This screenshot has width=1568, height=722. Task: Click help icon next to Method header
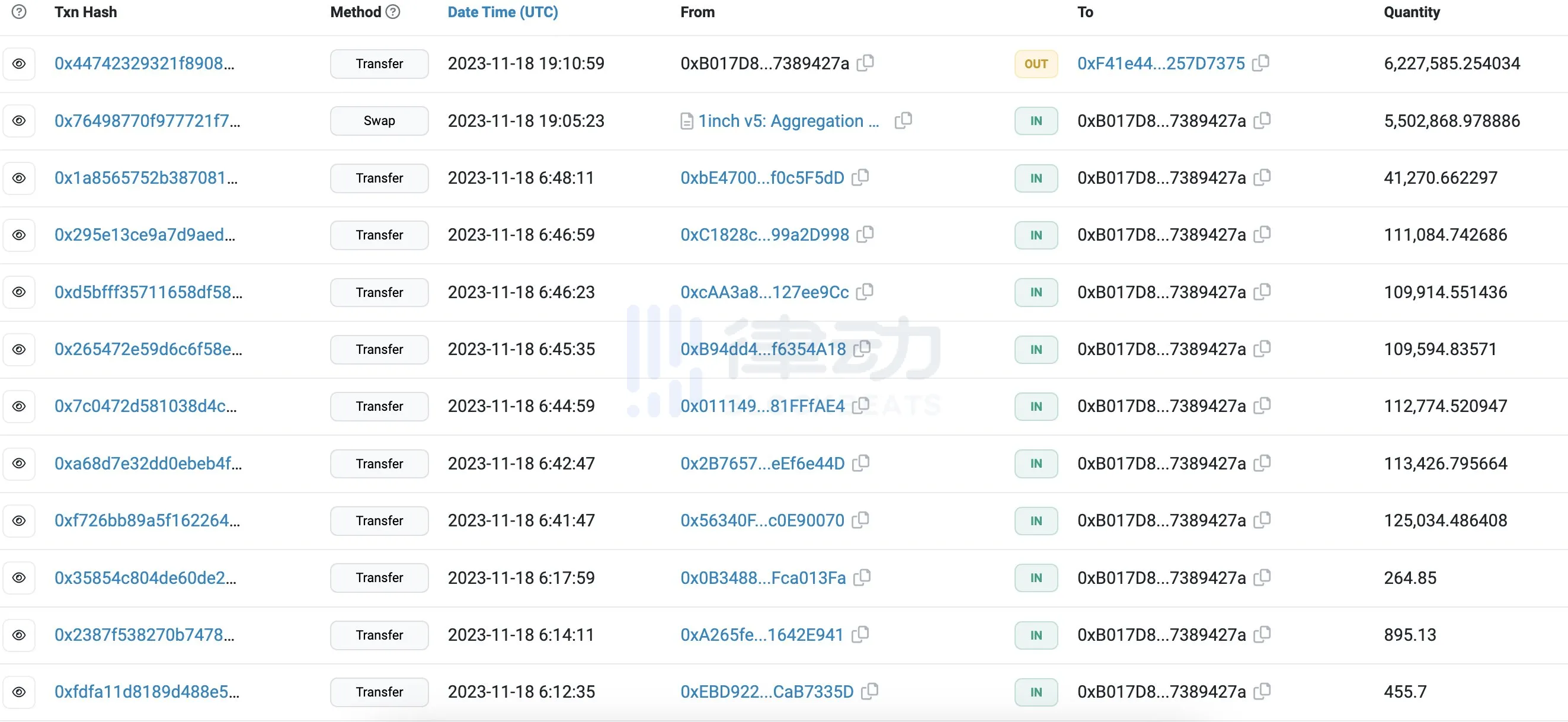393,12
